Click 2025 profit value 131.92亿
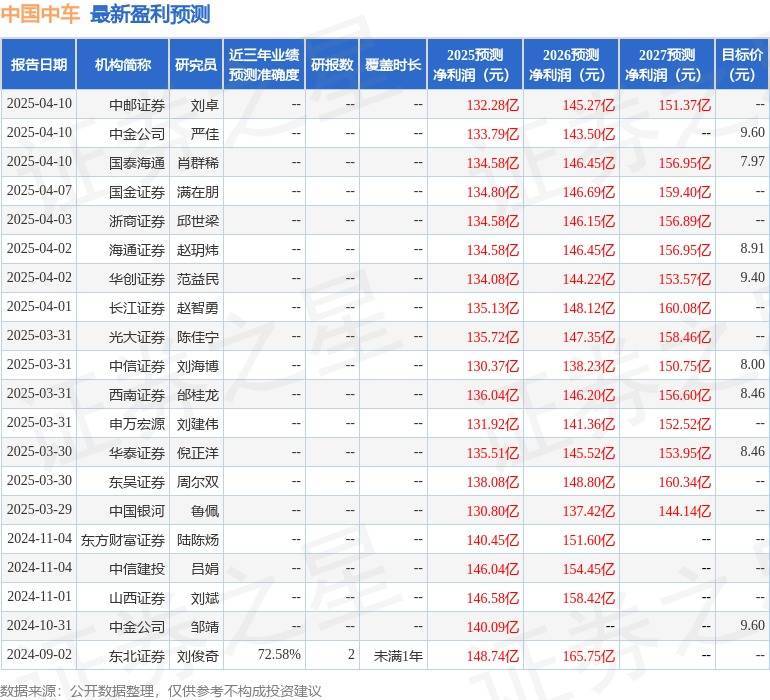This screenshot has width=770, height=700. pos(493,423)
